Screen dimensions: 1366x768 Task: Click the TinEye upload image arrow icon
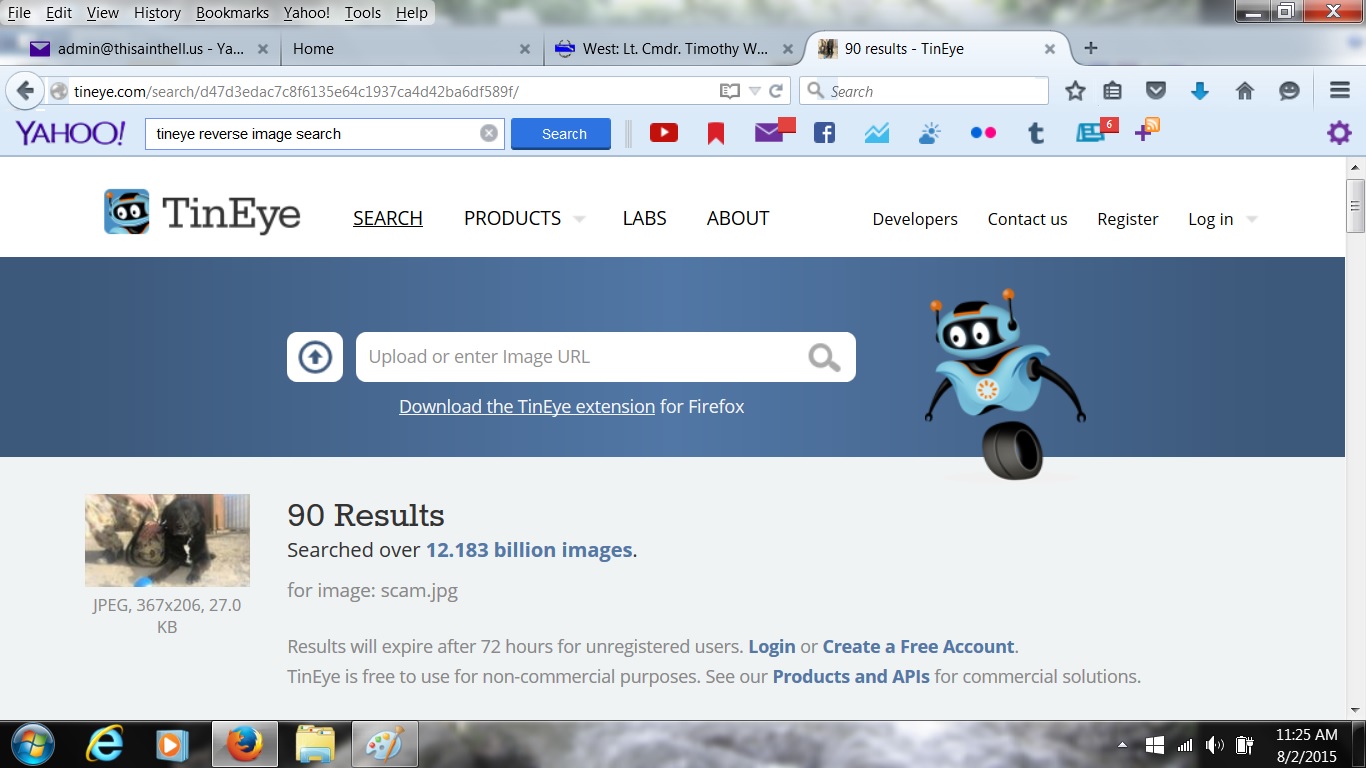point(315,357)
